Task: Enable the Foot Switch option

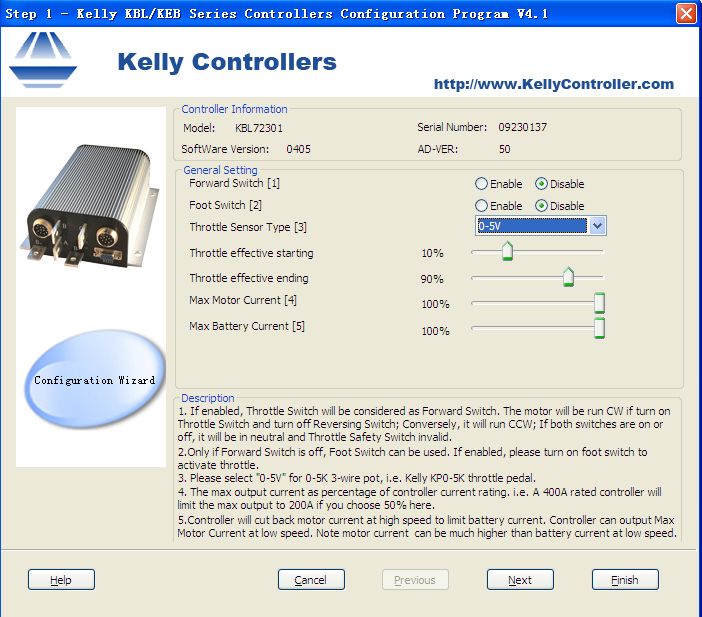Action: 482,206
